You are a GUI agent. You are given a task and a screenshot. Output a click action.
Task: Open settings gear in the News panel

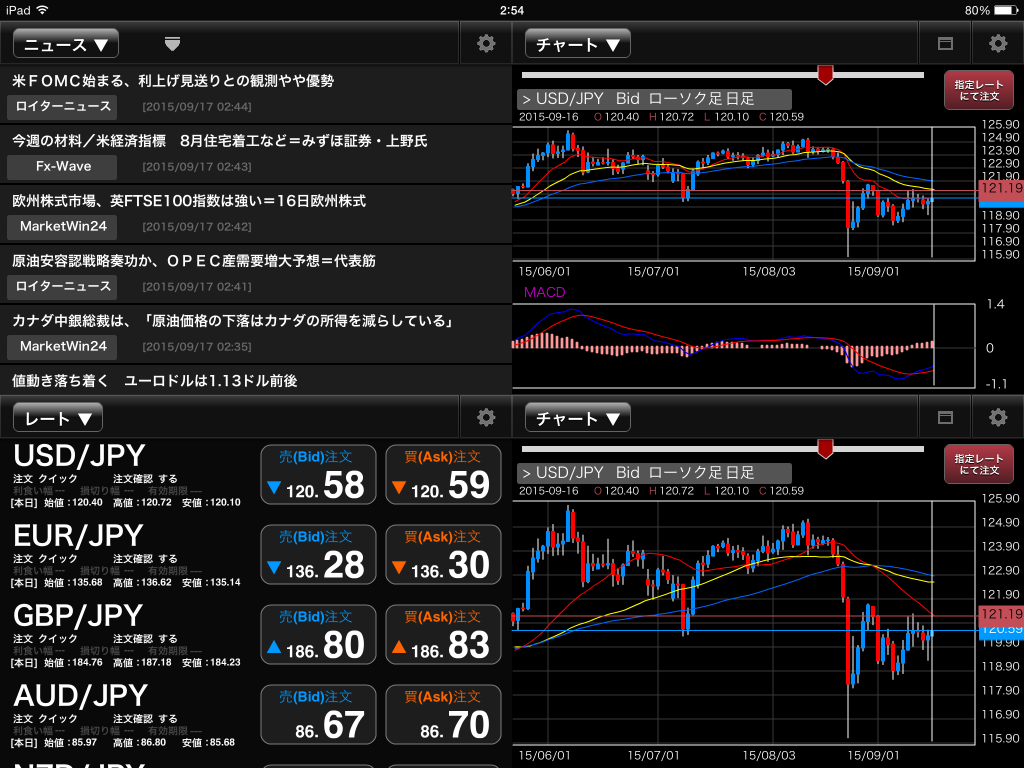pos(486,44)
